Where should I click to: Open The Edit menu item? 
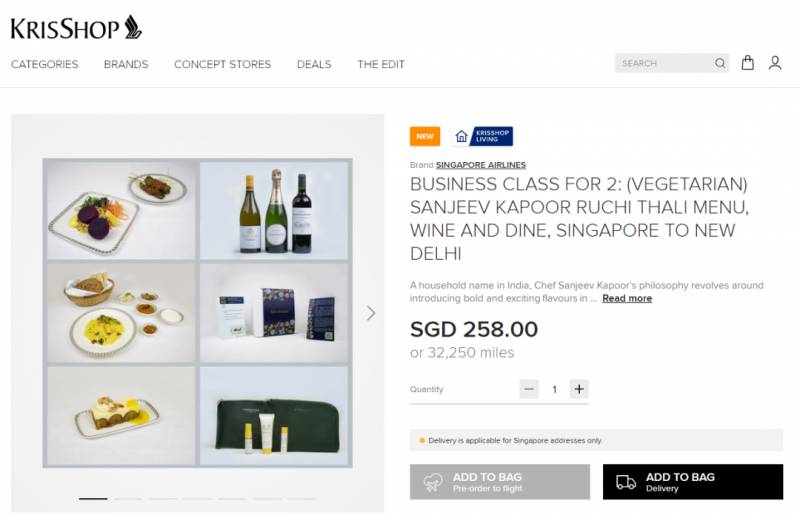click(381, 64)
